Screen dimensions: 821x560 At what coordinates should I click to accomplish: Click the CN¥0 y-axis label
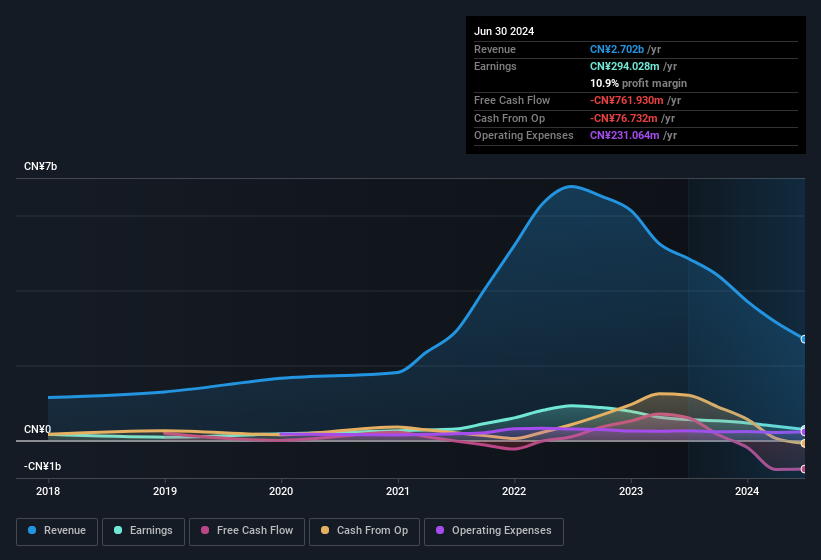point(38,429)
